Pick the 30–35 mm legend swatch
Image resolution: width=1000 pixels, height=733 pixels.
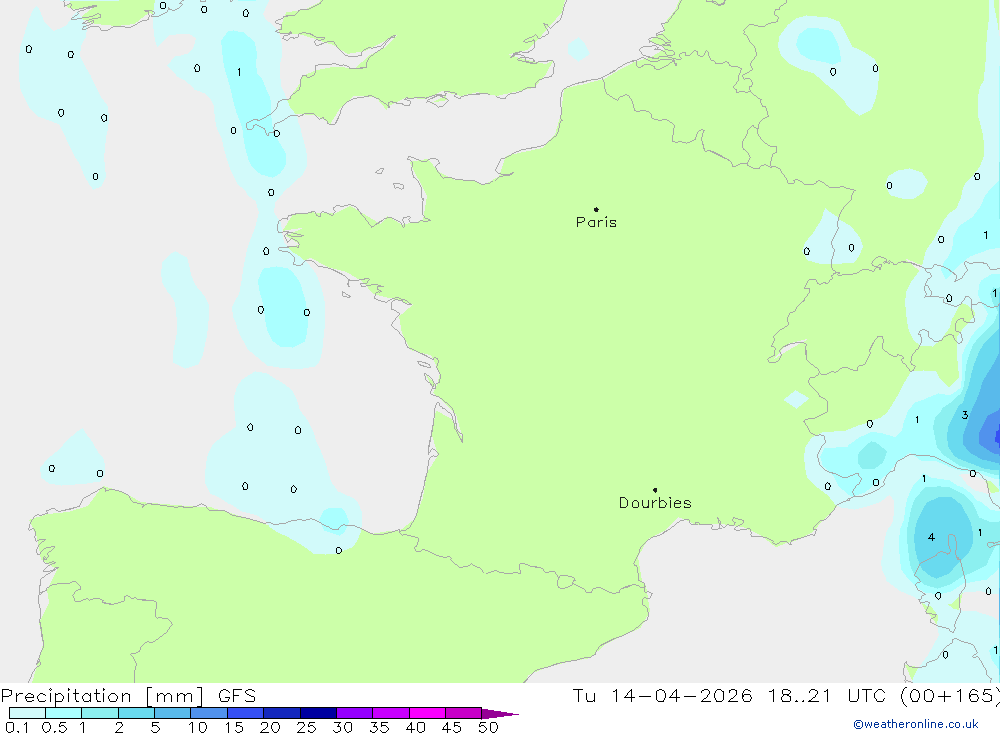coord(355,713)
